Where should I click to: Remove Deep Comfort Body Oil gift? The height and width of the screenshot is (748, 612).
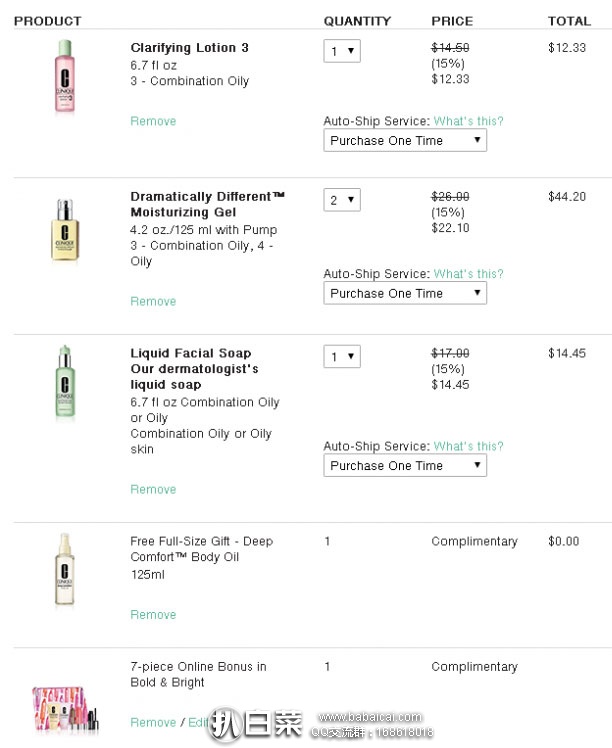(x=153, y=615)
